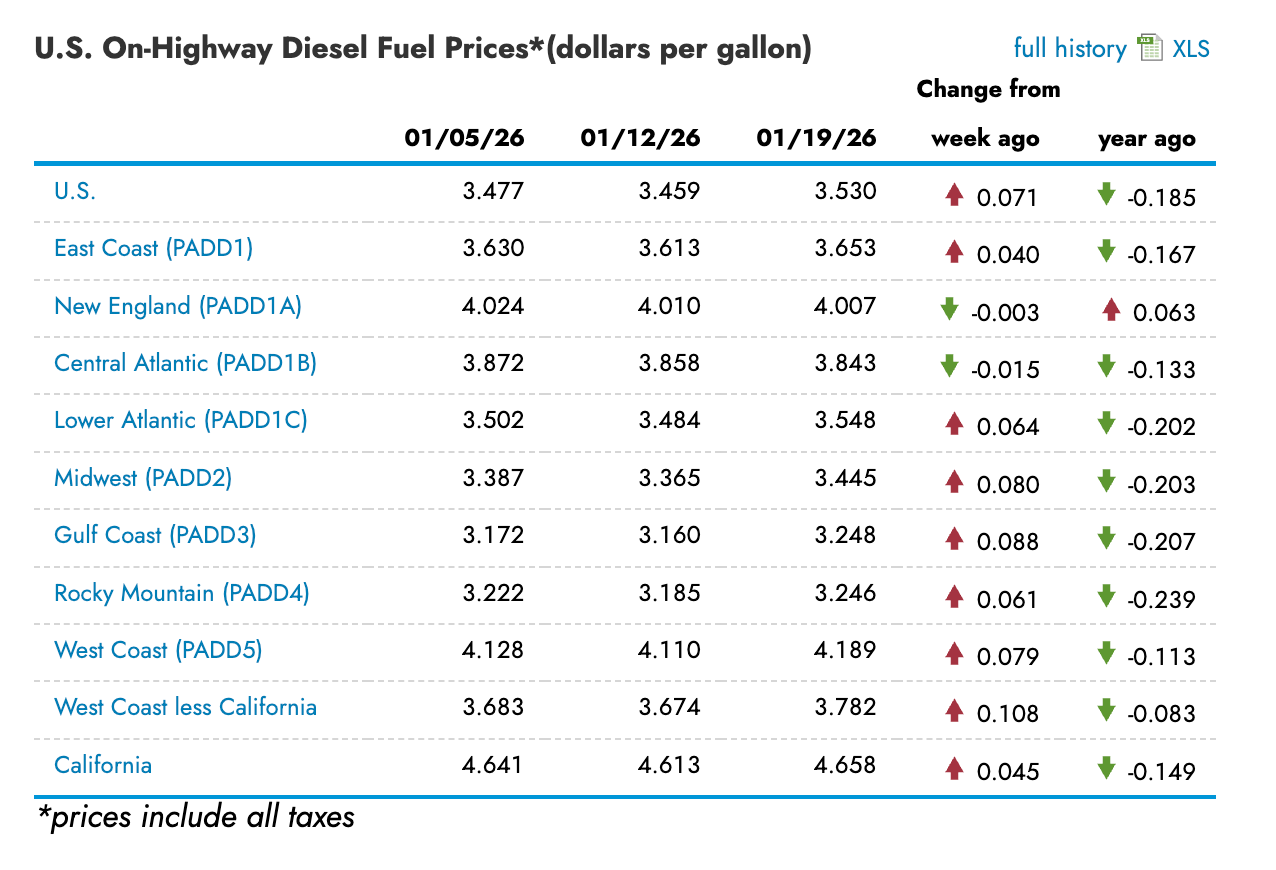
Task: Select the Midwest (PADD2) link
Action: (x=143, y=478)
